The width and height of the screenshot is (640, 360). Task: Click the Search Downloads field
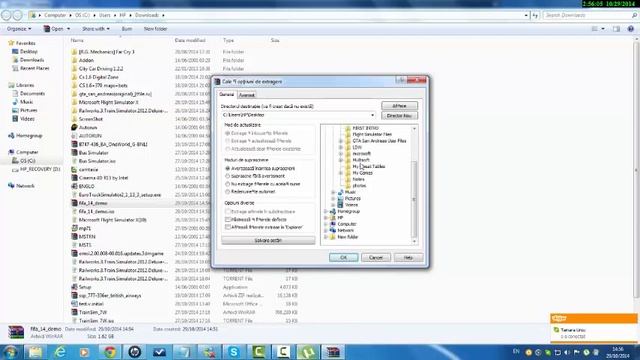[x=590, y=15]
